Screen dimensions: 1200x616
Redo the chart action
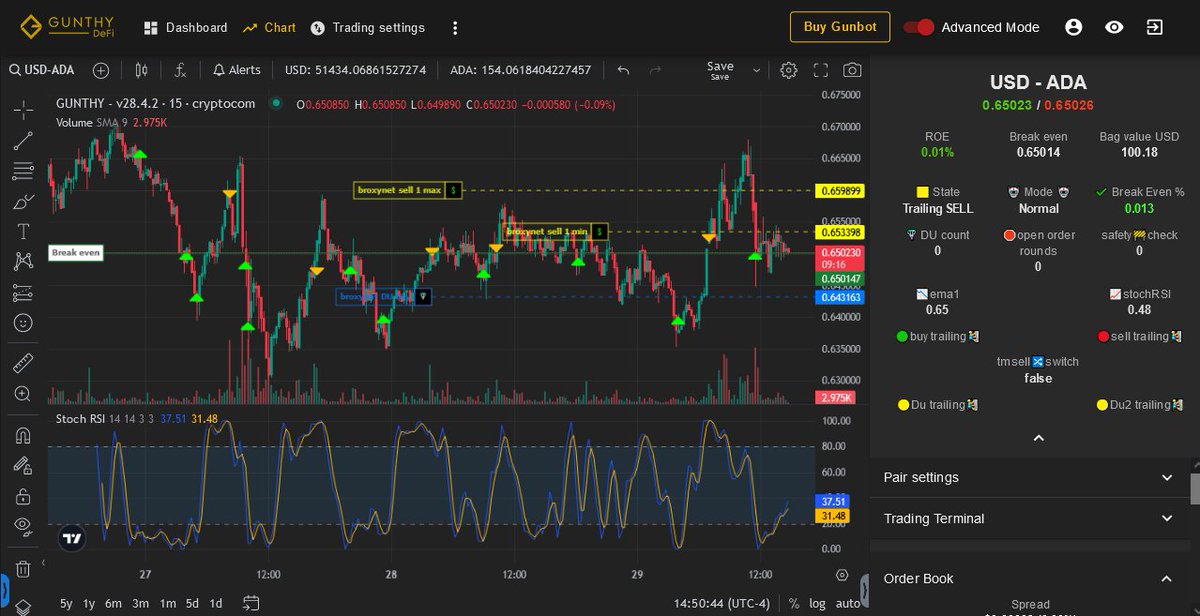656,70
